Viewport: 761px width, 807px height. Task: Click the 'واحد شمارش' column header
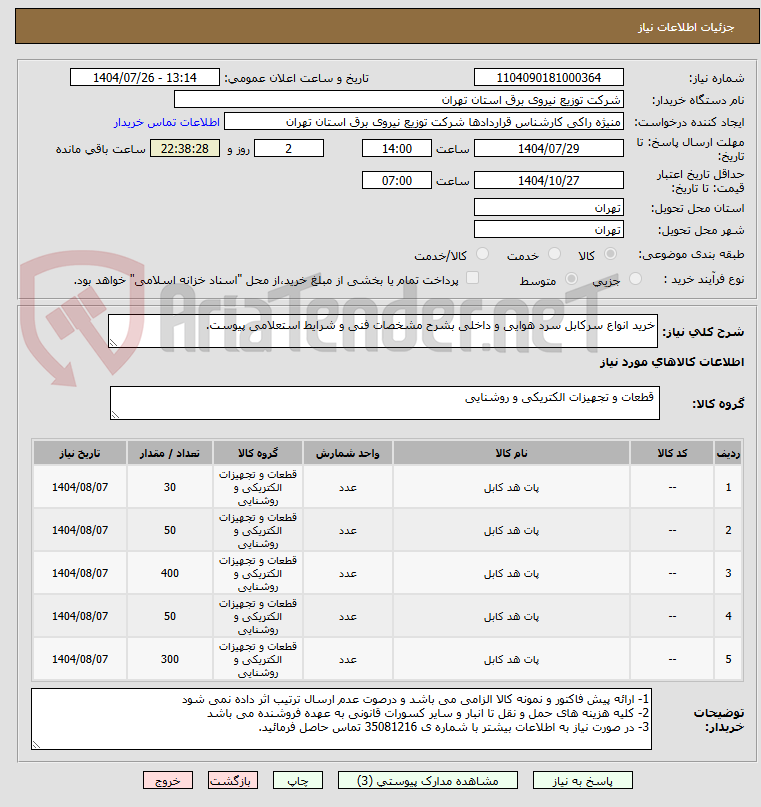[x=348, y=453]
